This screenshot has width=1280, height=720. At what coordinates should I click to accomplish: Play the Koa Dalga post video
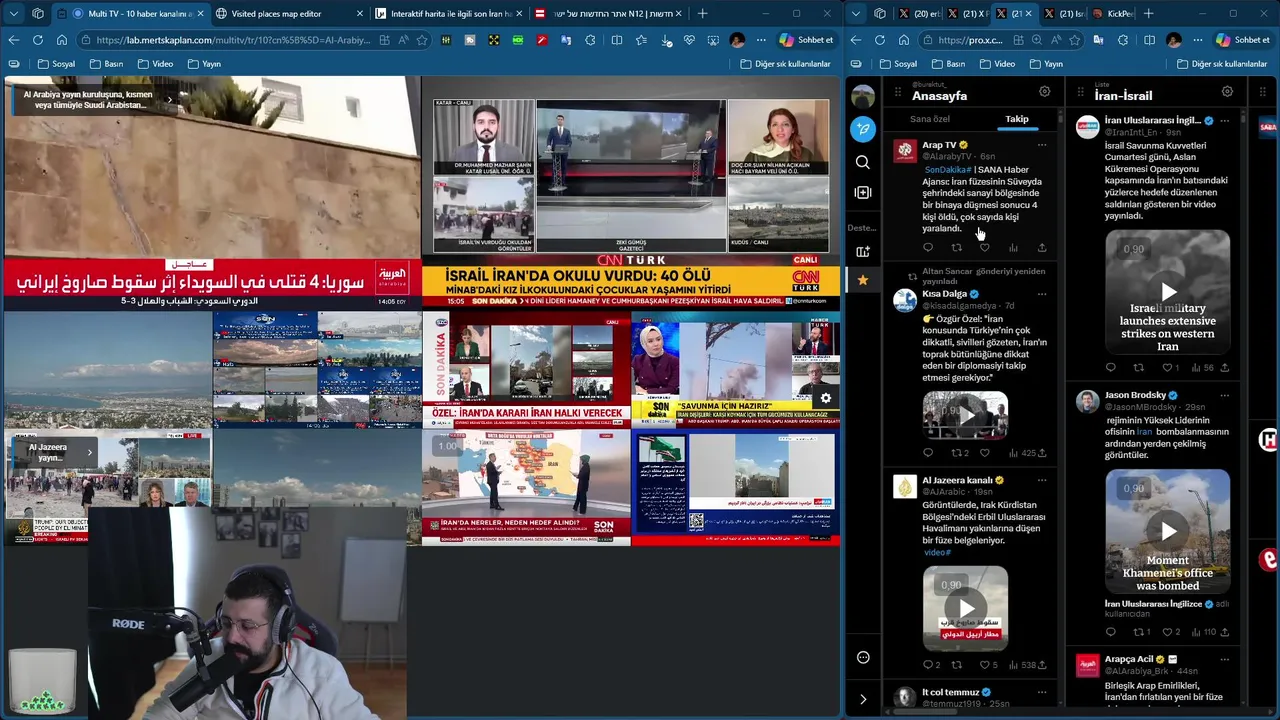tap(965, 416)
